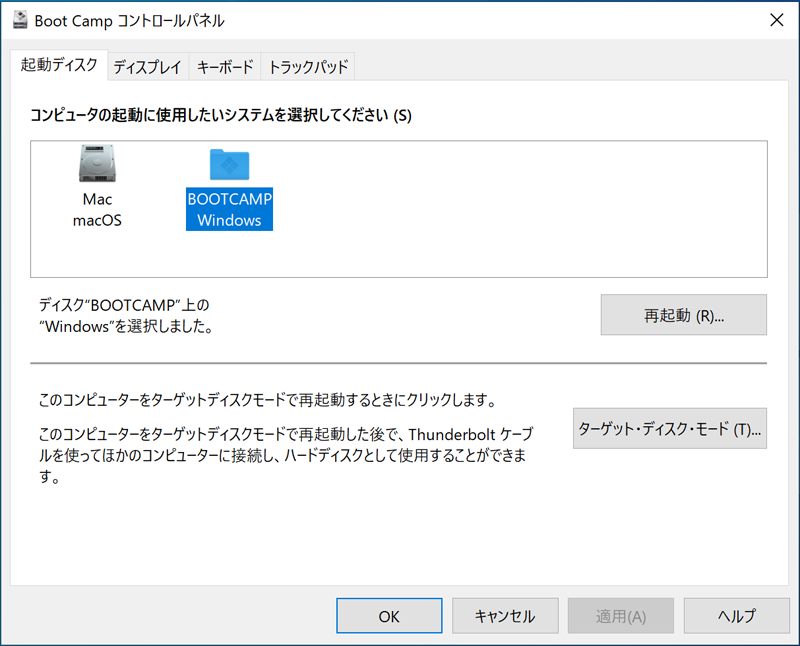Click the Thunderbolt ケーブル description paragraph
Viewport: 800px width, 646px height.
(286, 455)
